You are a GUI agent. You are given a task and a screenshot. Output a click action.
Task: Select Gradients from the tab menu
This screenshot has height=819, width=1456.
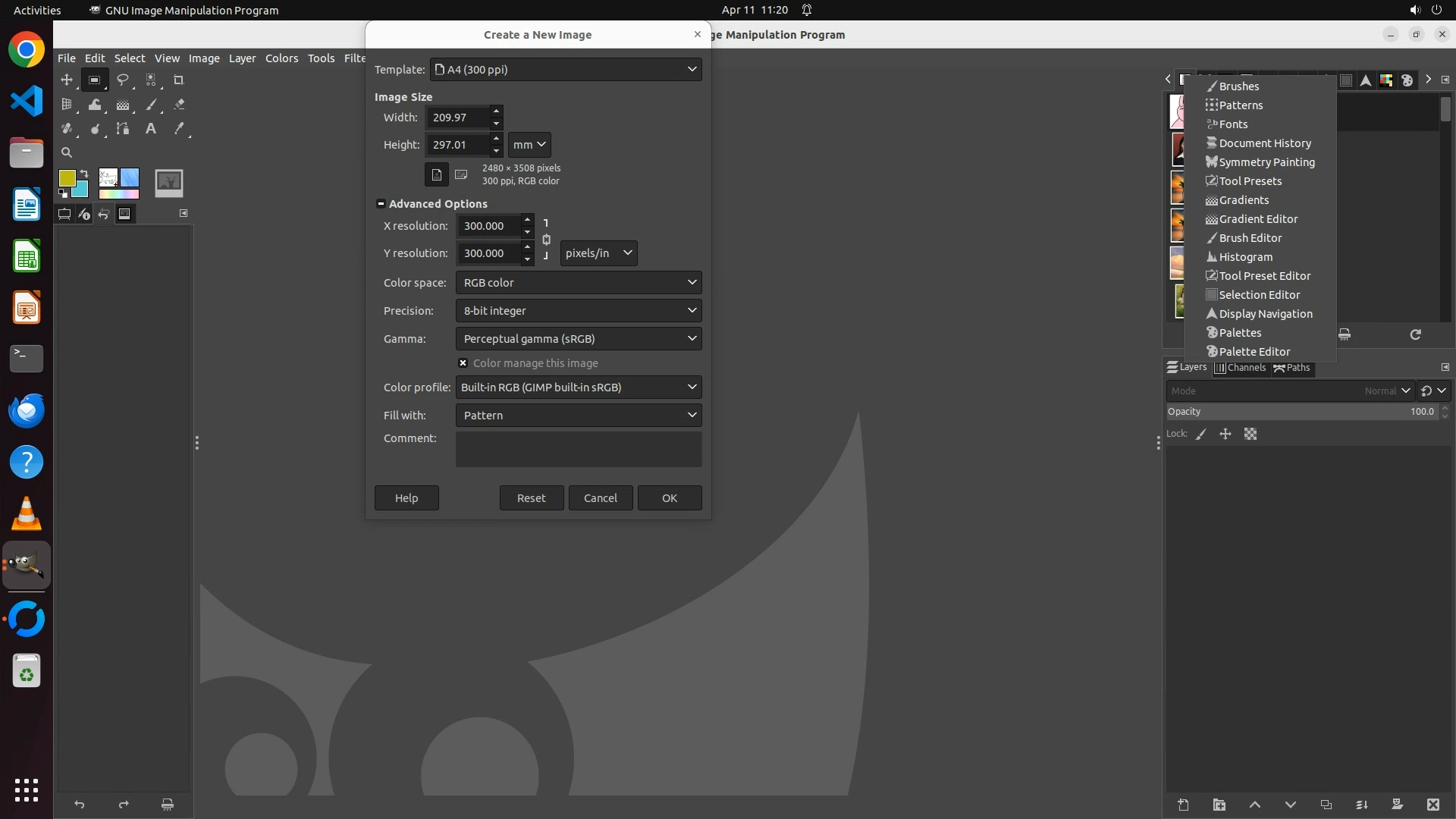pos(1244,200)
